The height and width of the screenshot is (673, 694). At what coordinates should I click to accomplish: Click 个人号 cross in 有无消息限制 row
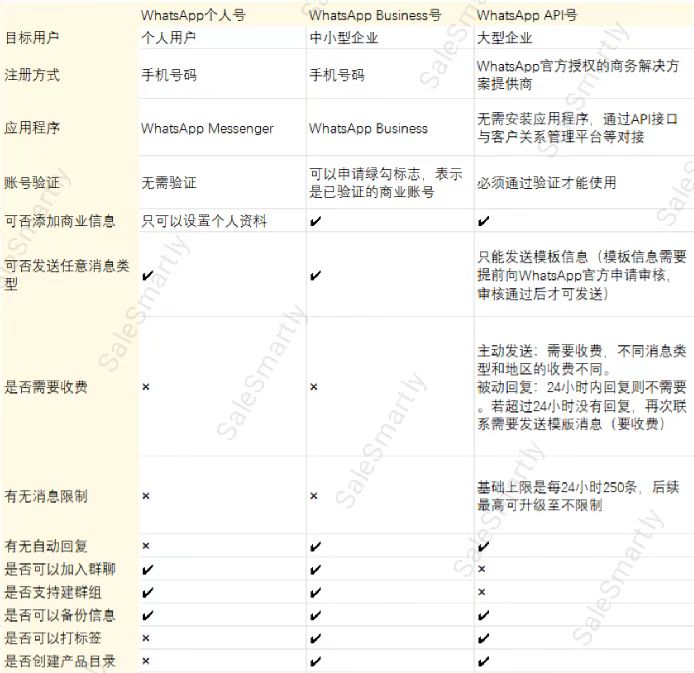146,496
